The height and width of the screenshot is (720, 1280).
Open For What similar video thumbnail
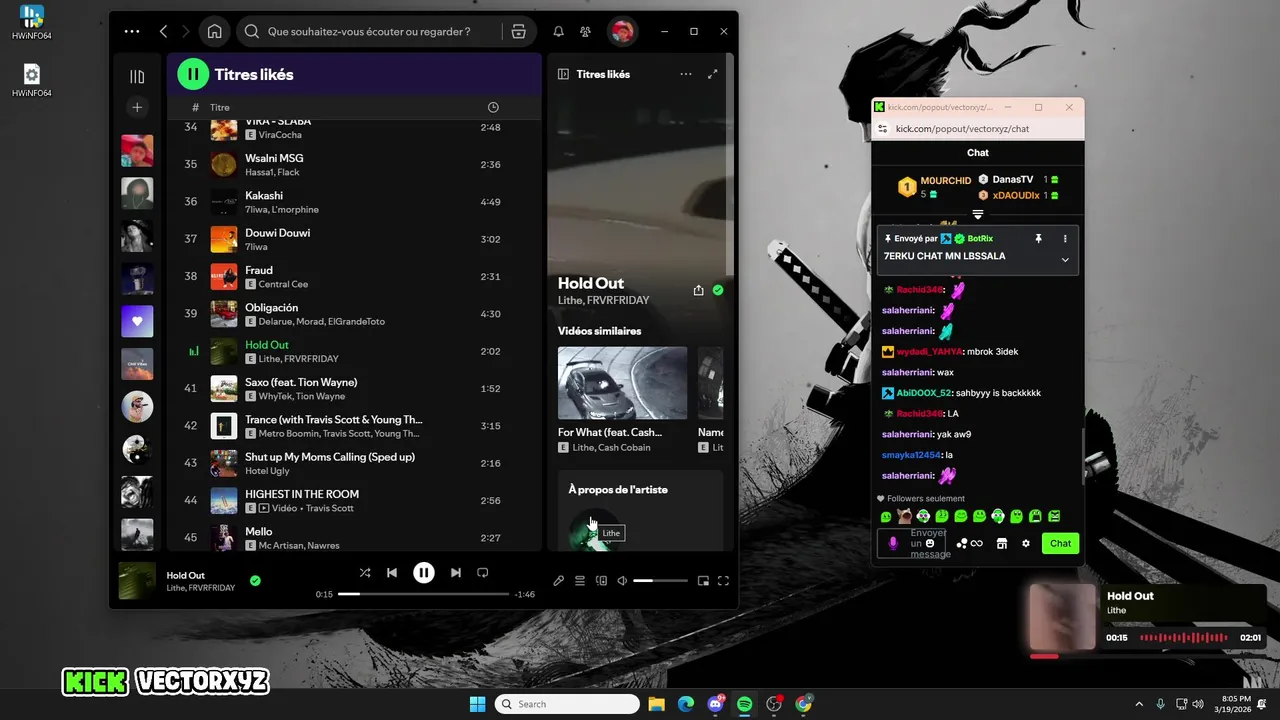(x=622, y=383)
